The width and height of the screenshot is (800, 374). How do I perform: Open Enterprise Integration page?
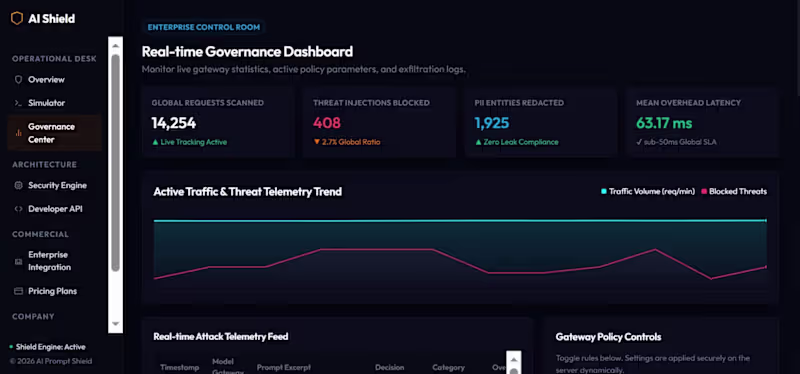tap(49, 261)
